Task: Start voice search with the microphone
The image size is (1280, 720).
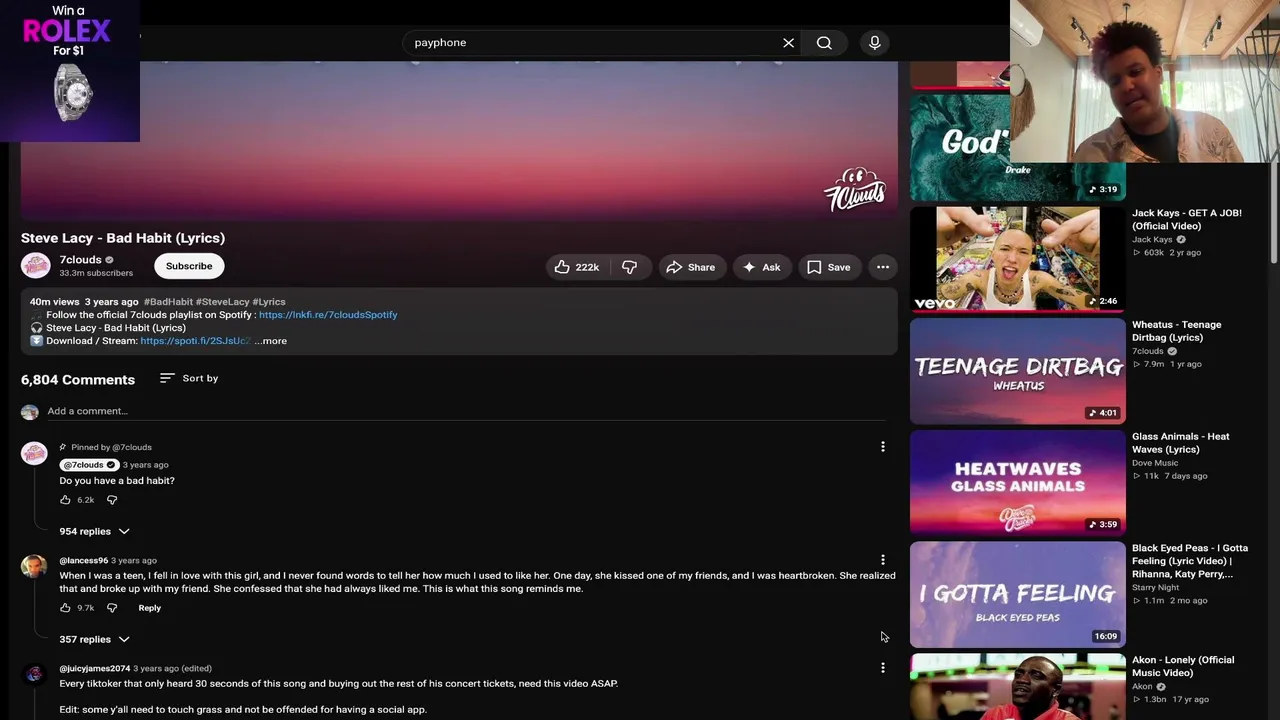Action: click(x=875, y=43)
